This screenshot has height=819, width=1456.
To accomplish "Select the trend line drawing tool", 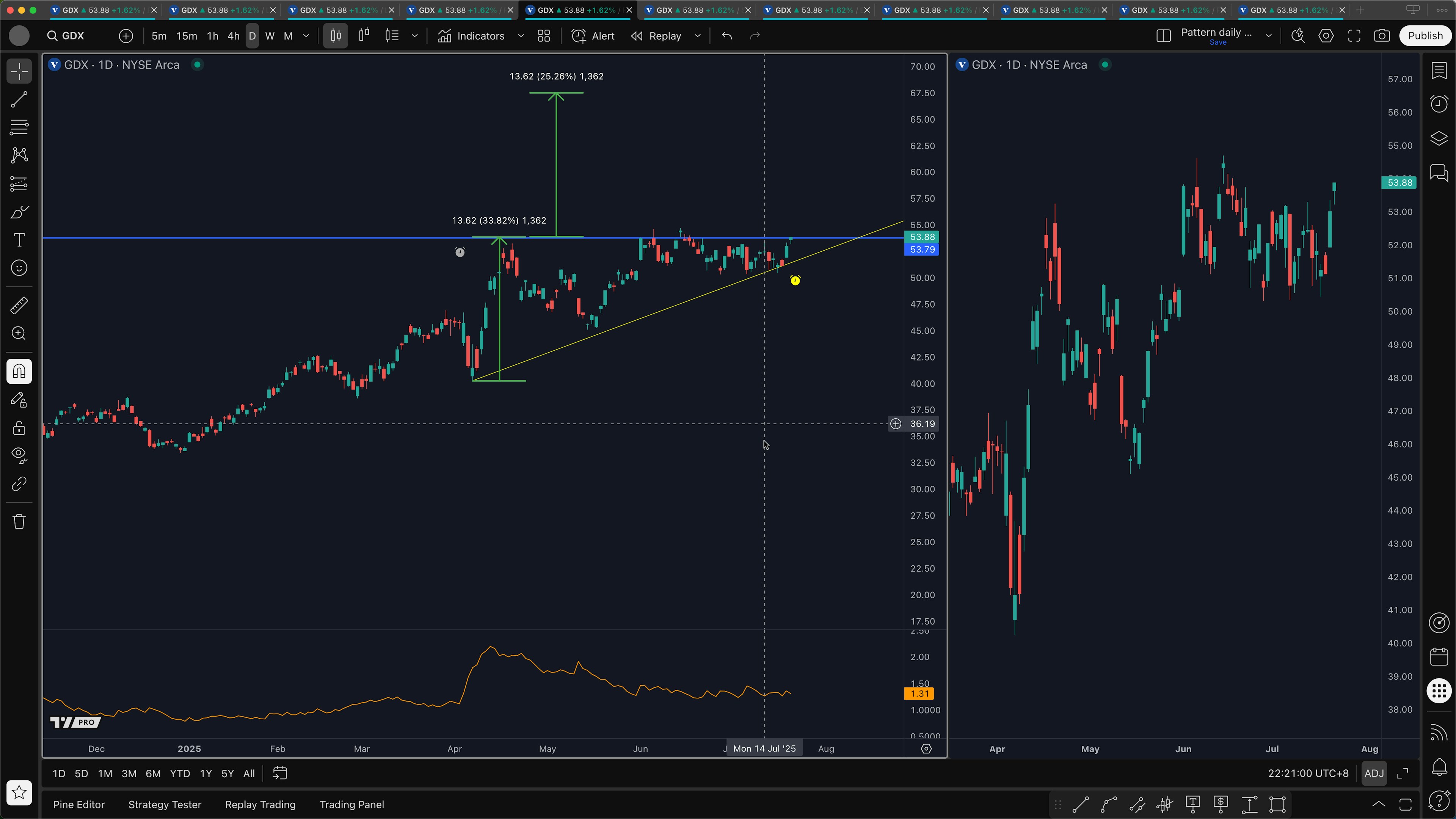I will (x=19, y=100).
